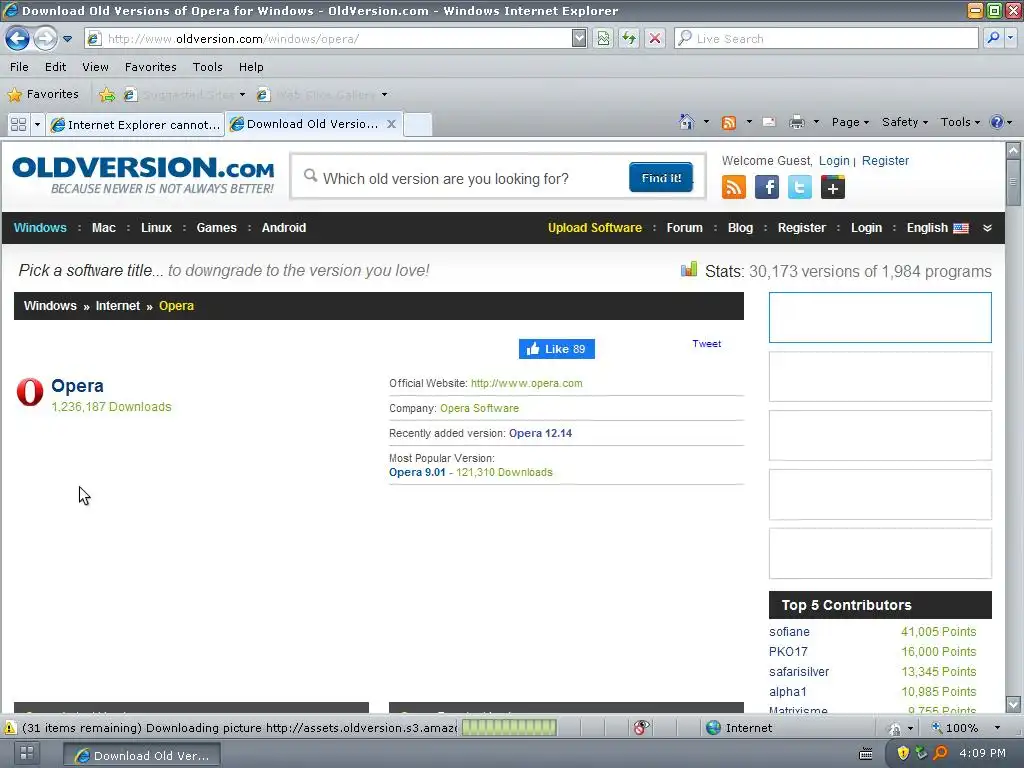Image resolution: width=1024 pixels, height=768 pixels.
Task: Click the Windows Start button on taskbar
Action: click(x=27, y=753)
